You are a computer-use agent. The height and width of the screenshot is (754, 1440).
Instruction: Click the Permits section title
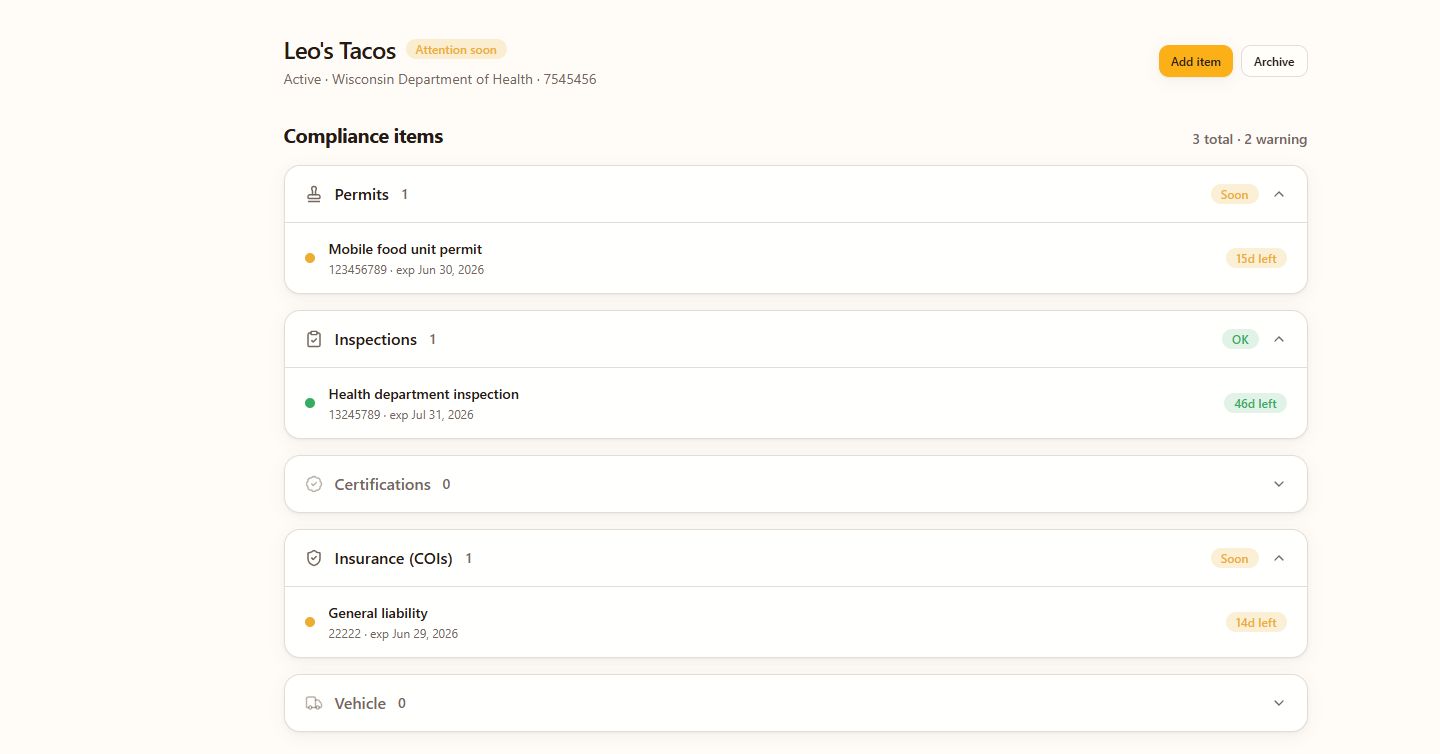click(x=362, y=195)
